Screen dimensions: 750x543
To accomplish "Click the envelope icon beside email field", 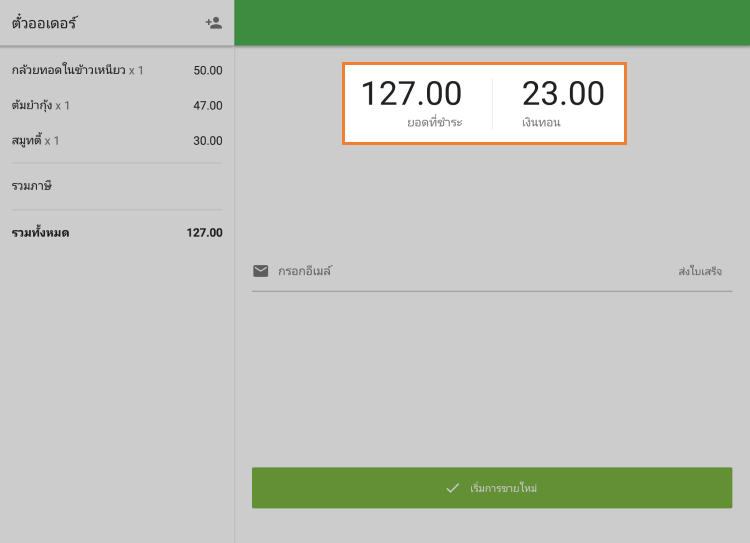I will (261, 271).
